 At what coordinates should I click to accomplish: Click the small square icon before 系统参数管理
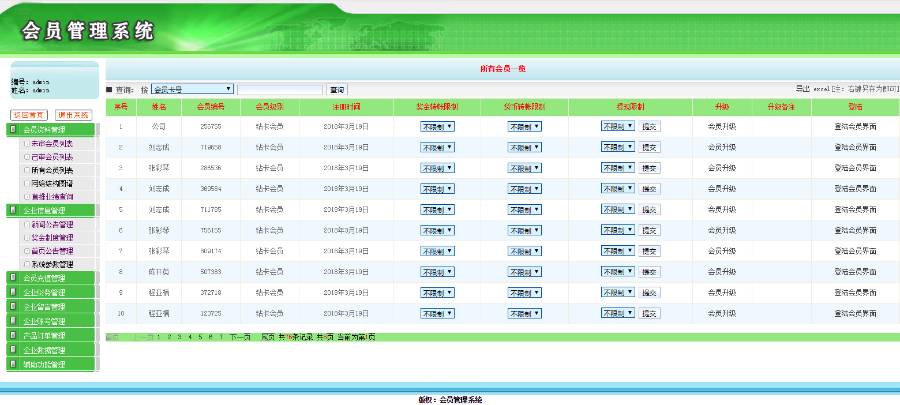coord(26,263)
